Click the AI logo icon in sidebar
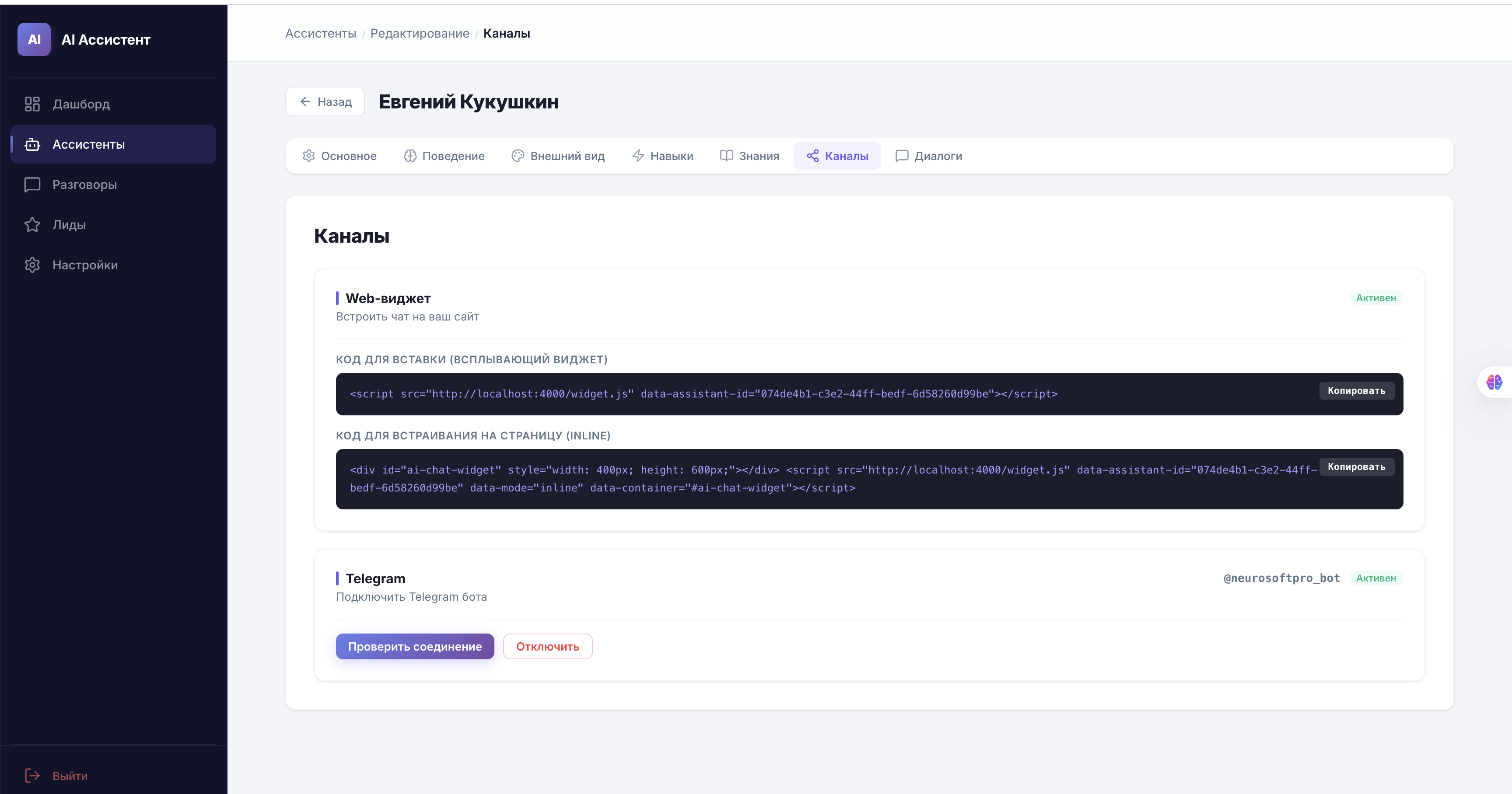Screen dimensions: 1512x794 34,39
